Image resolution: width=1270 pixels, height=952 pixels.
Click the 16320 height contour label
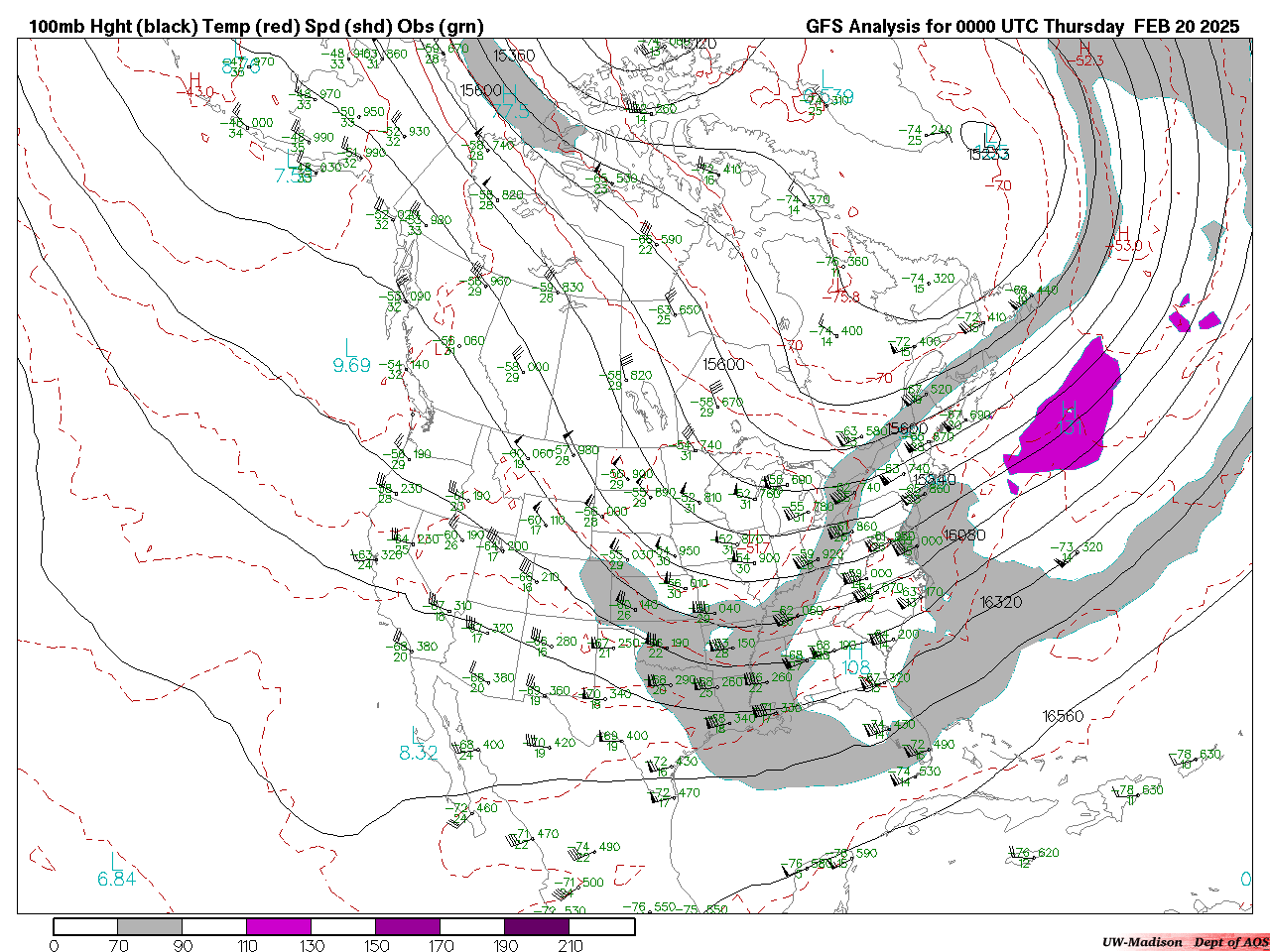(x=1000, y=602)
